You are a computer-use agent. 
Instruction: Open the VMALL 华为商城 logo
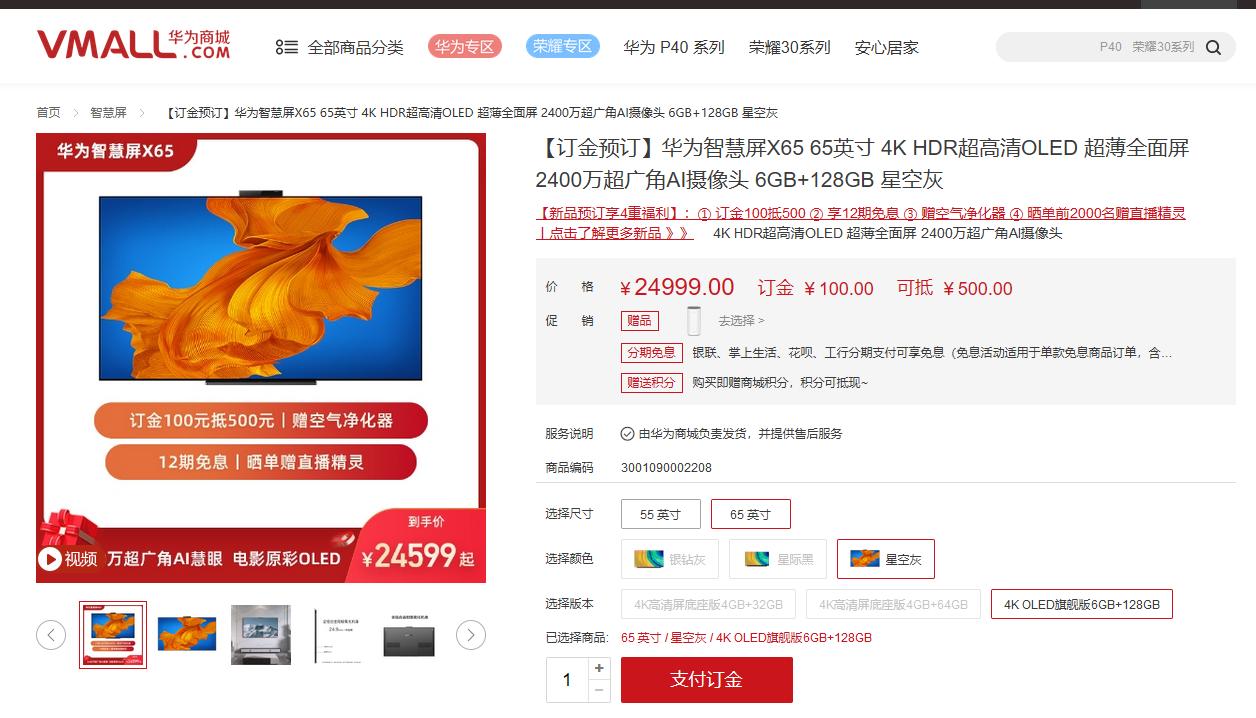[x=133, y=45]
